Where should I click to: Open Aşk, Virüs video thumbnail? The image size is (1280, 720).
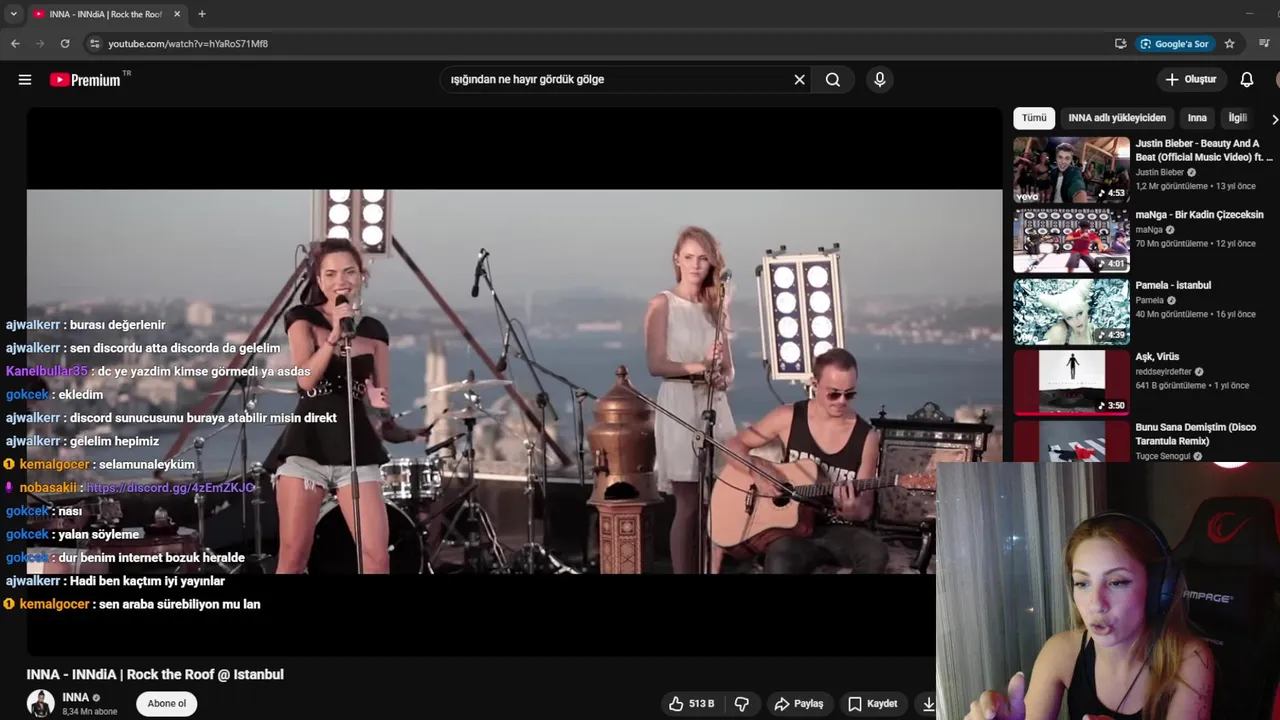pyautogui.click(x=1071, y=383)
